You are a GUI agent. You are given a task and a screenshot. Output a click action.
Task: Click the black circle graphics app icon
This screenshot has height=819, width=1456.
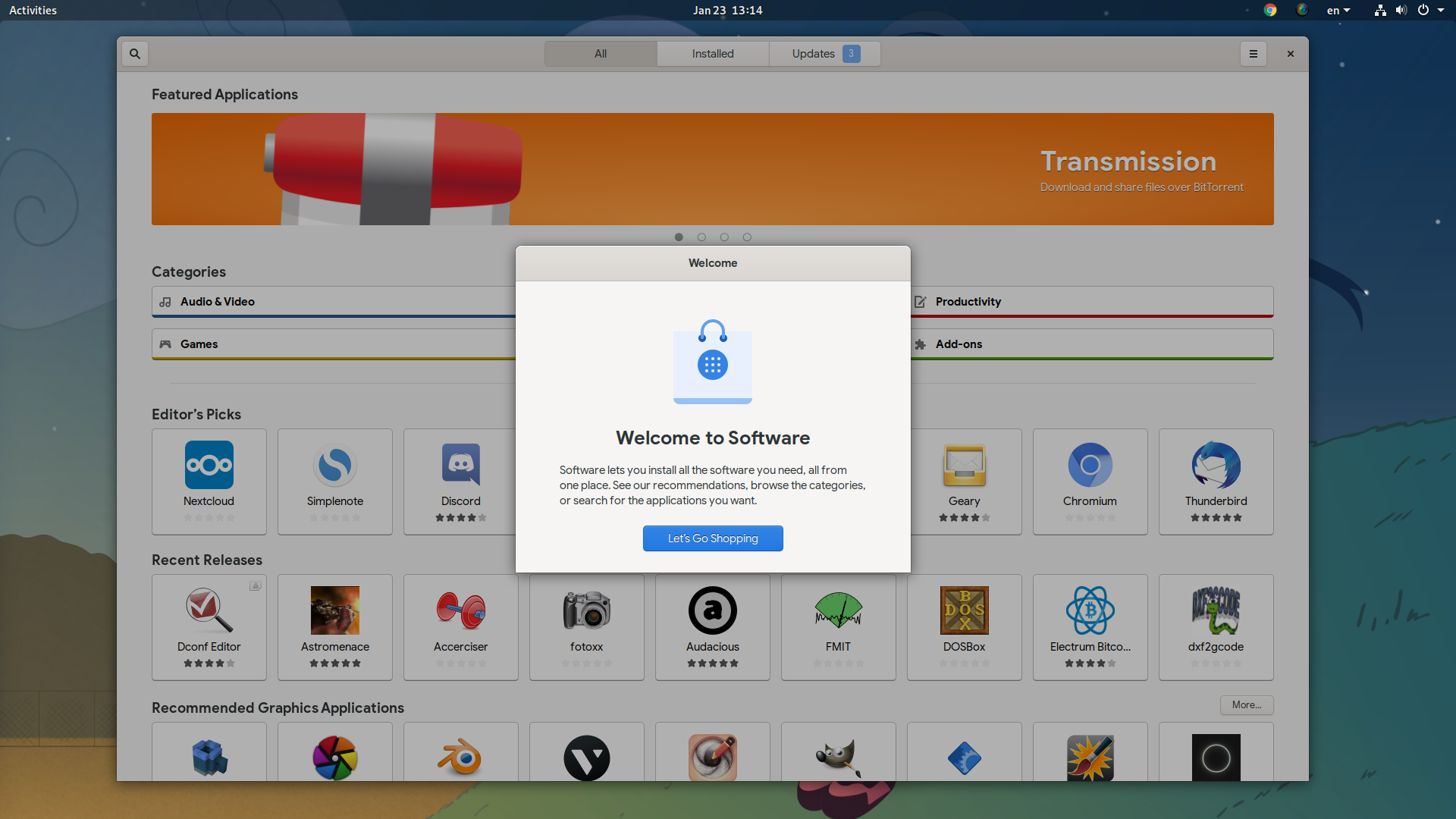pyautogui.click(x=1216, y=758)
